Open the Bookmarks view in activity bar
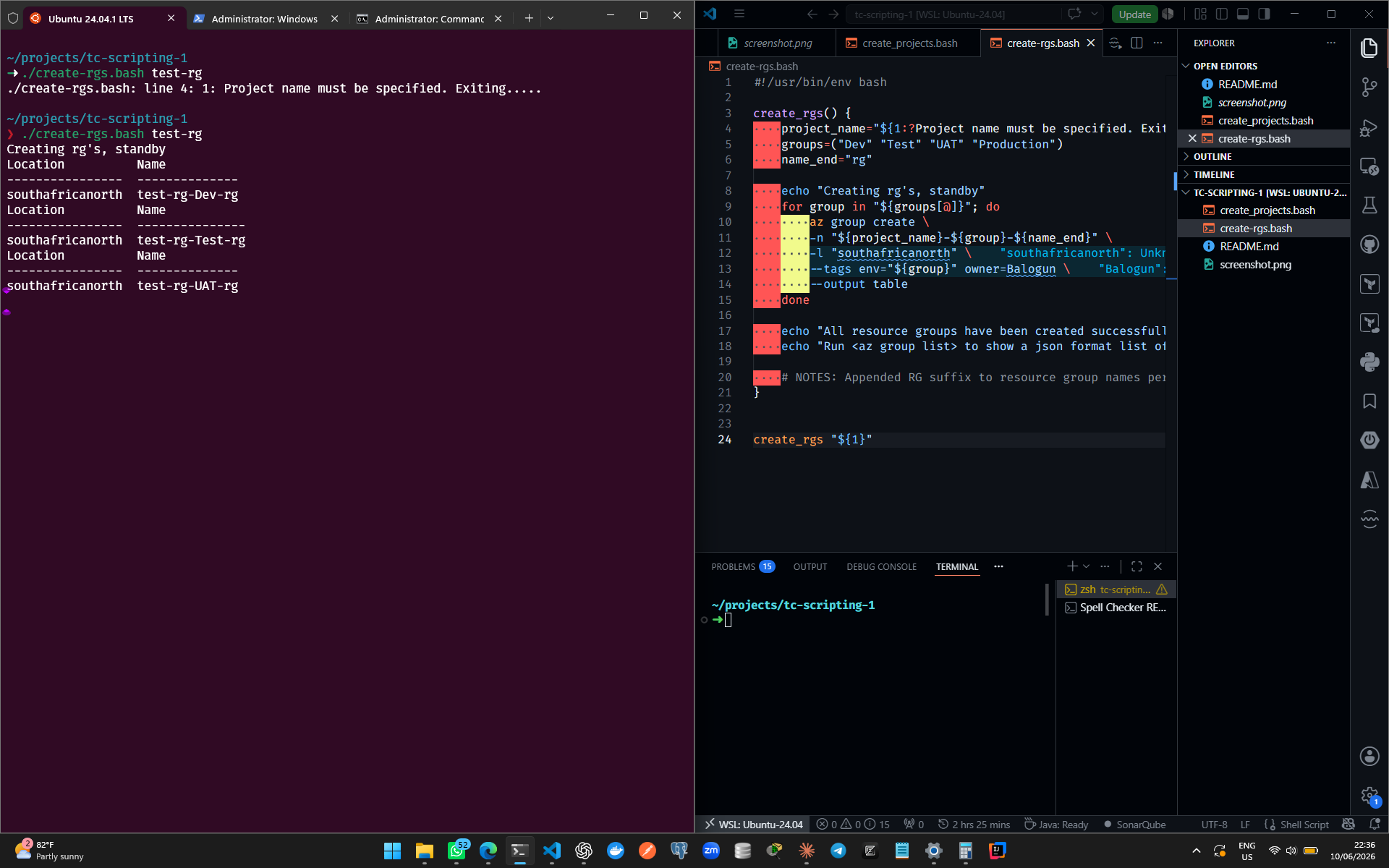The height and width of the screenshot is (868, 1389). point(1369,401)
